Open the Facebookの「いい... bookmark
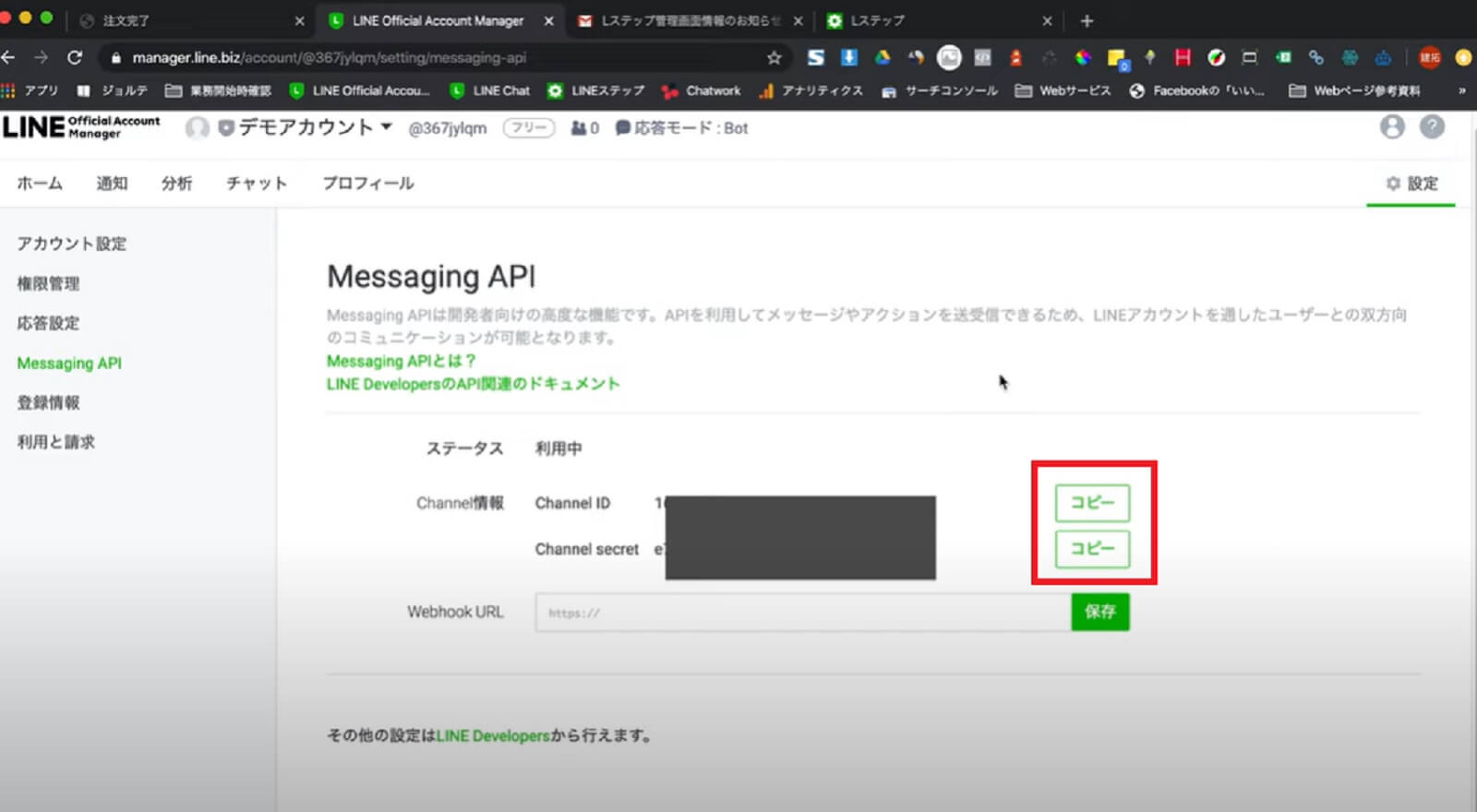 click(x=1197, y=90)
